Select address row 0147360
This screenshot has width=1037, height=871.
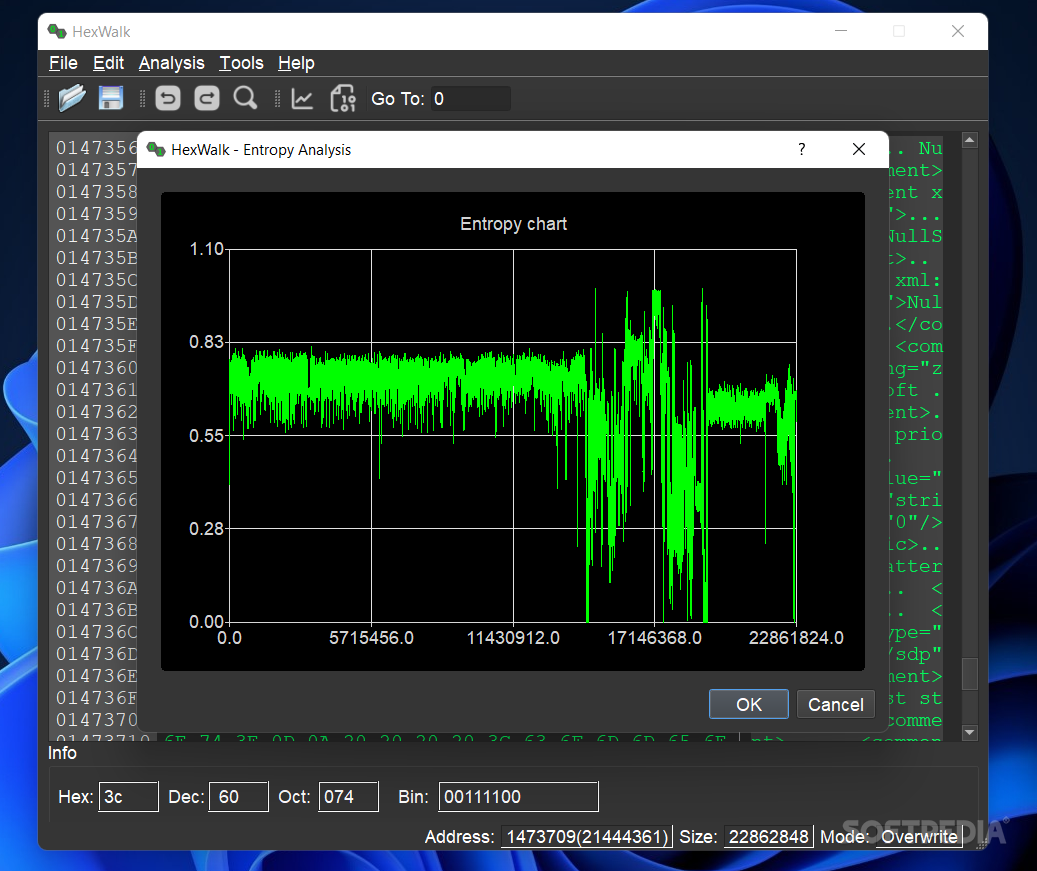(x=97, y=368)
